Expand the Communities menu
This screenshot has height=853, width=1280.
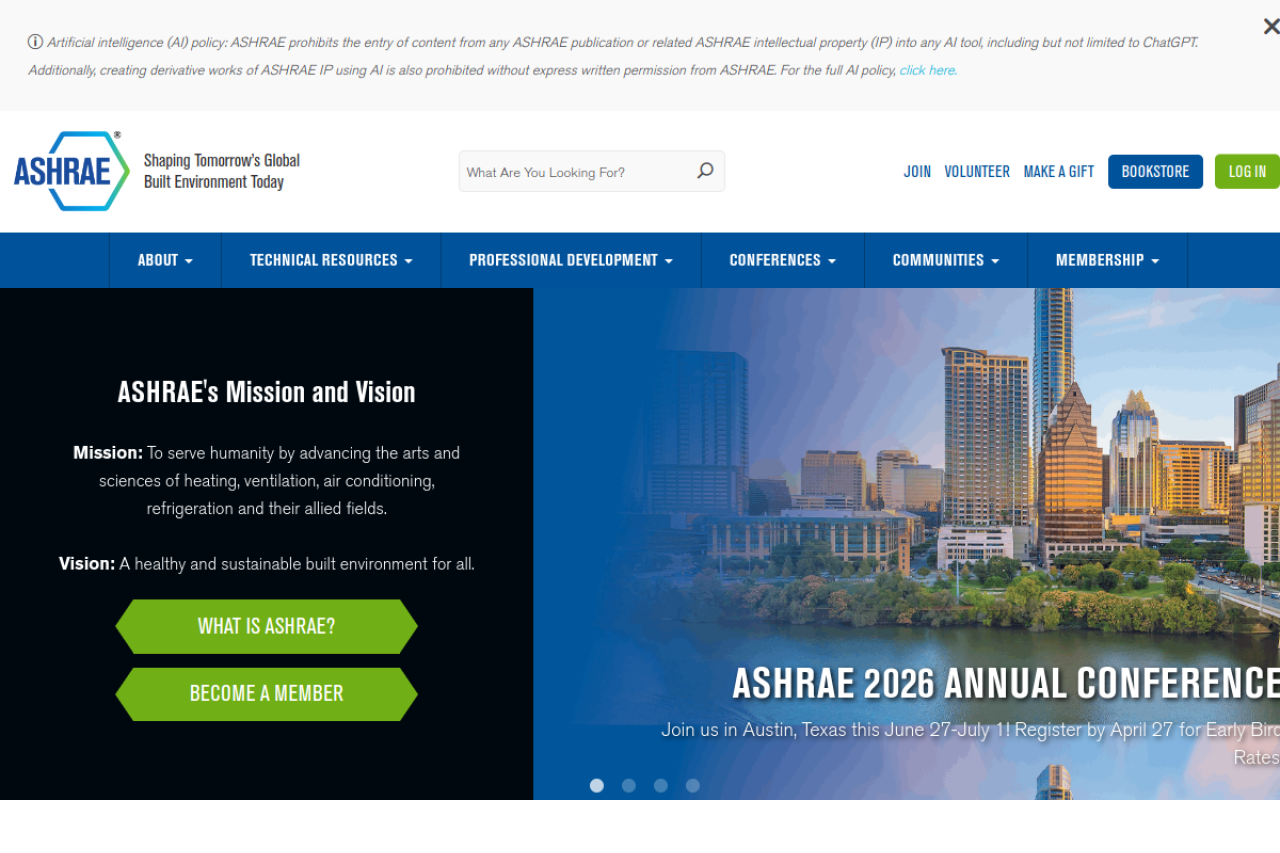946,260
